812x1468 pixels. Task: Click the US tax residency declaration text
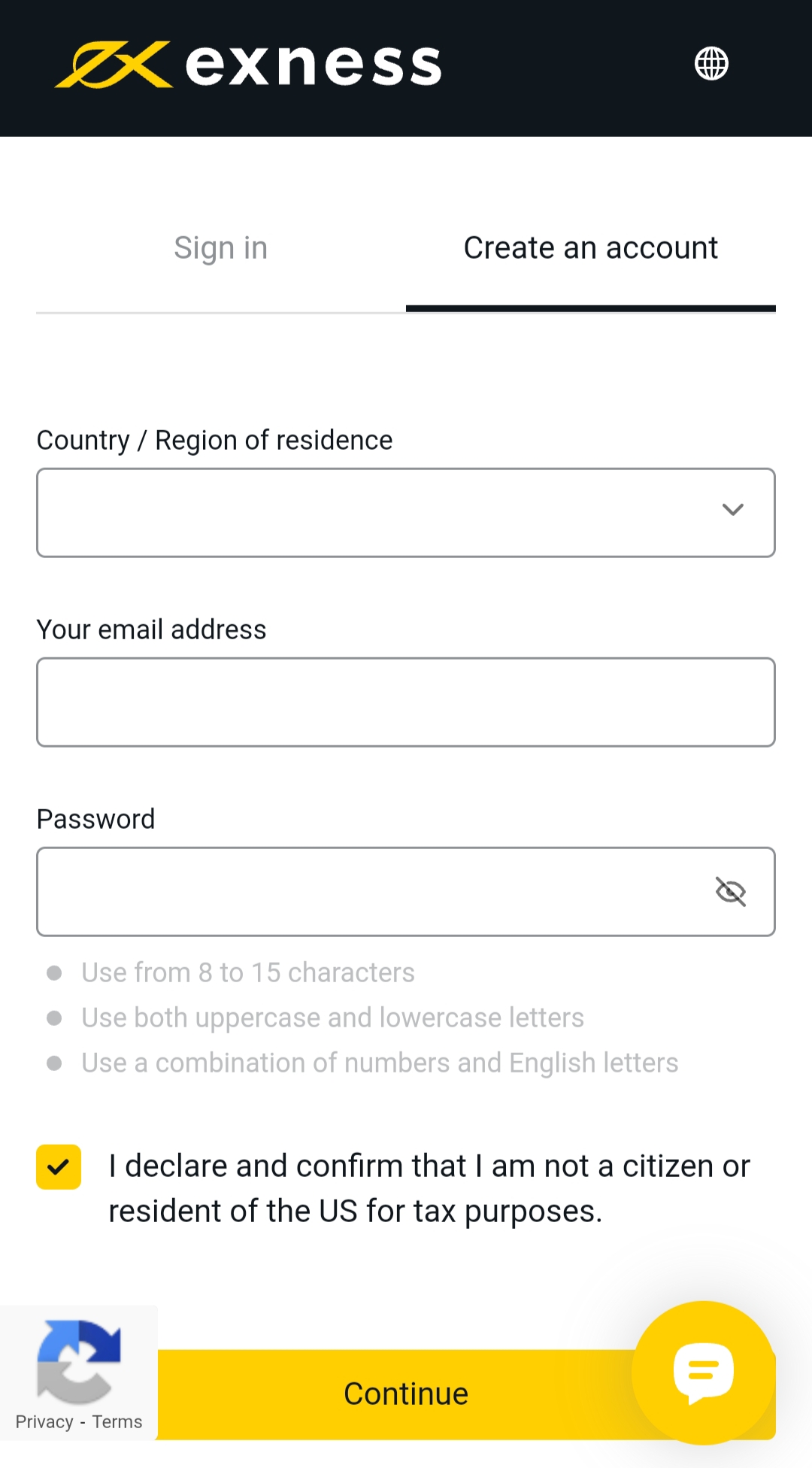[429, 1188]
